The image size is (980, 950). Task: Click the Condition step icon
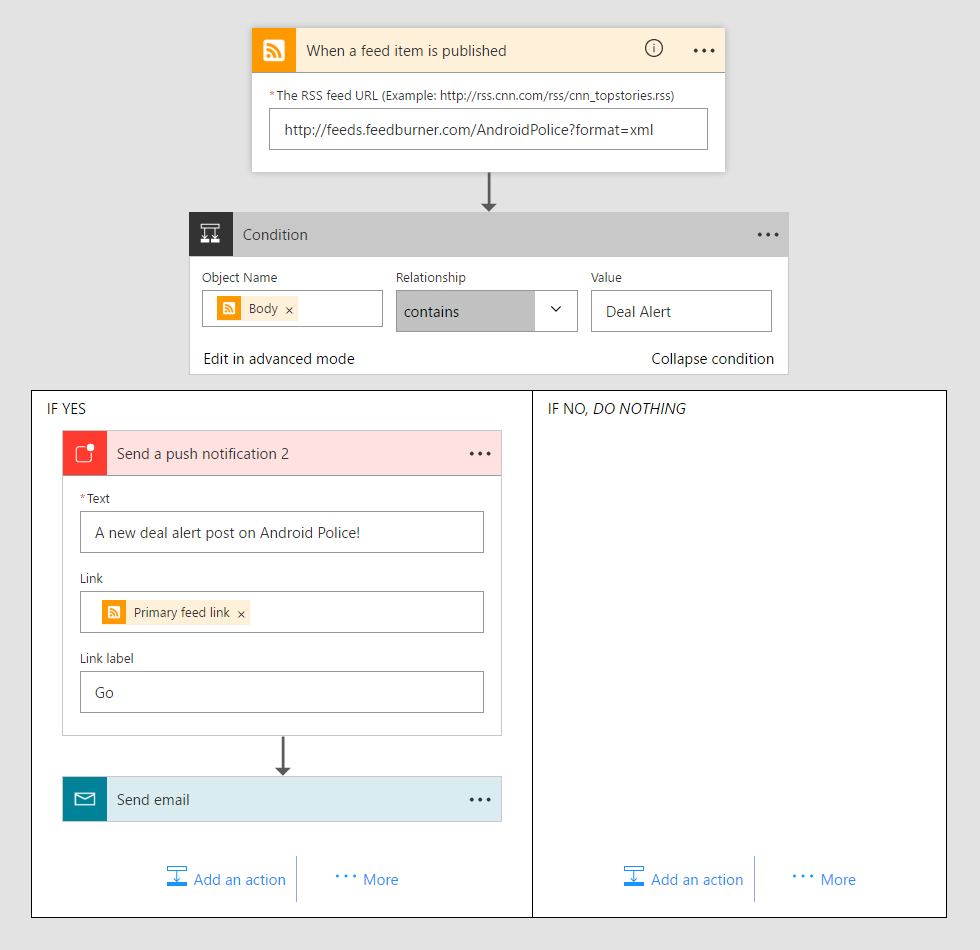[210, 234]
